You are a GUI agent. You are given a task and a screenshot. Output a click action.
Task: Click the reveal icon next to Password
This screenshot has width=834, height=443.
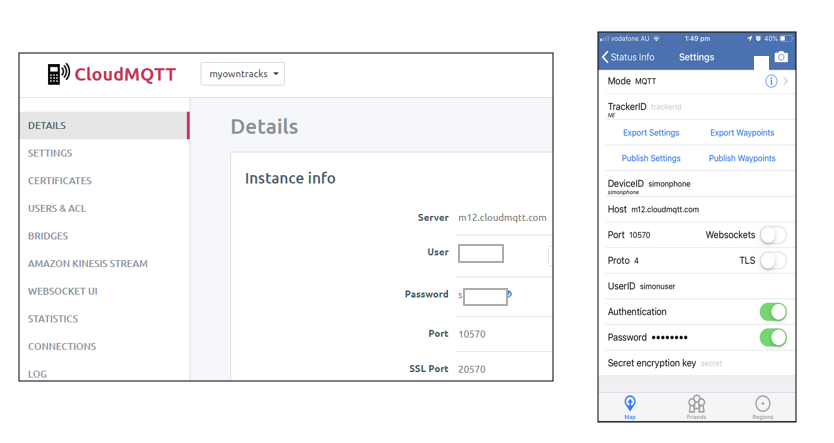(x=510, y=294)
